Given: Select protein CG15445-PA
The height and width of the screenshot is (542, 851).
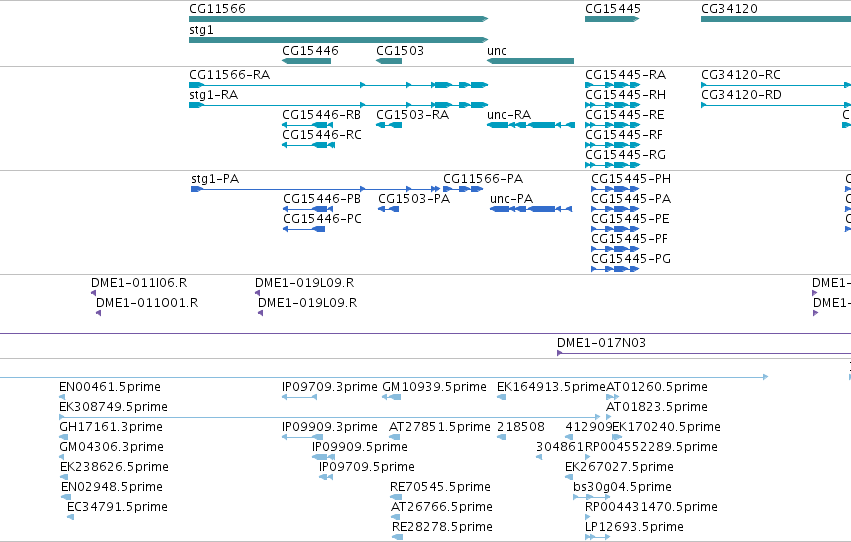Looking at the screenshot, I should (x=615, y=209).
